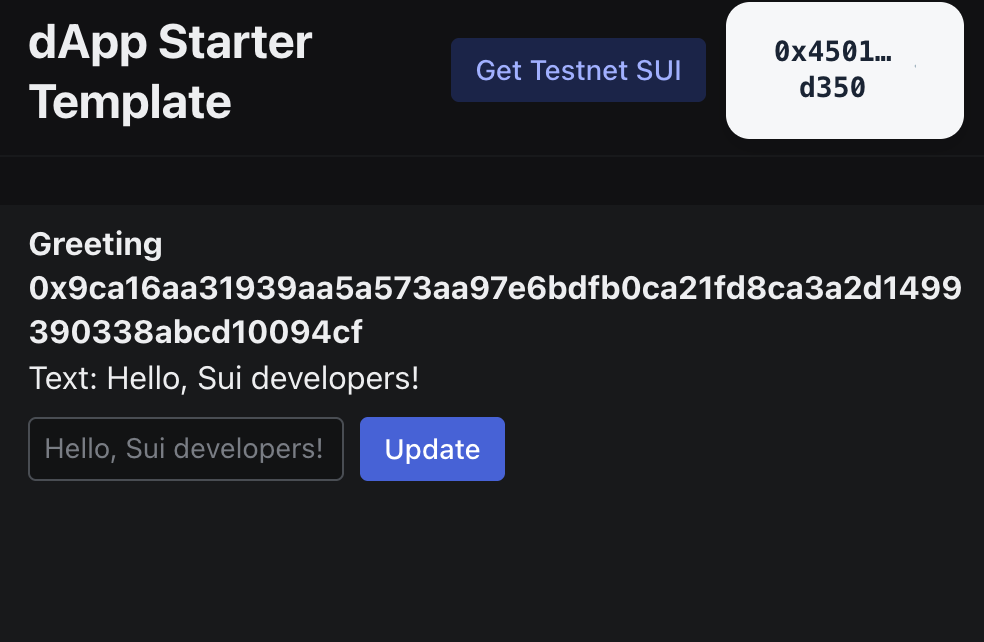Screen dimensions: 984x642
Task: Focus the greeting text input field
Action: (x=186, y=449)
